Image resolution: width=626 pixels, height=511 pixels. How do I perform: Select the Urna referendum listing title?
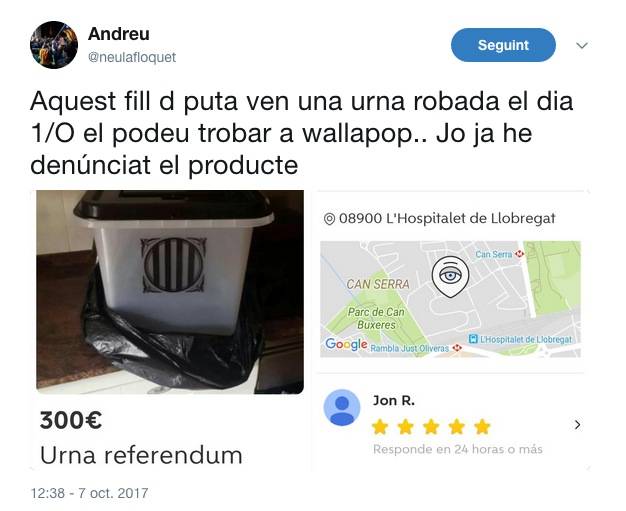coord(141,455)
